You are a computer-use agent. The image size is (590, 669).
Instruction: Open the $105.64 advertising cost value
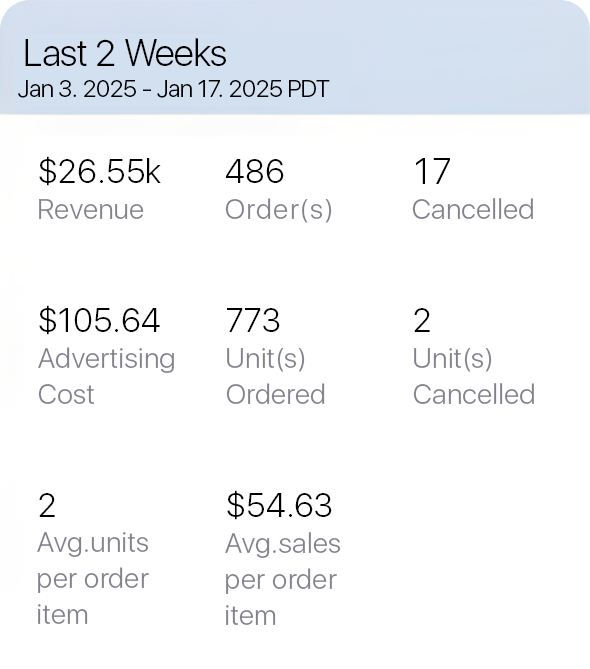[99, 320]
